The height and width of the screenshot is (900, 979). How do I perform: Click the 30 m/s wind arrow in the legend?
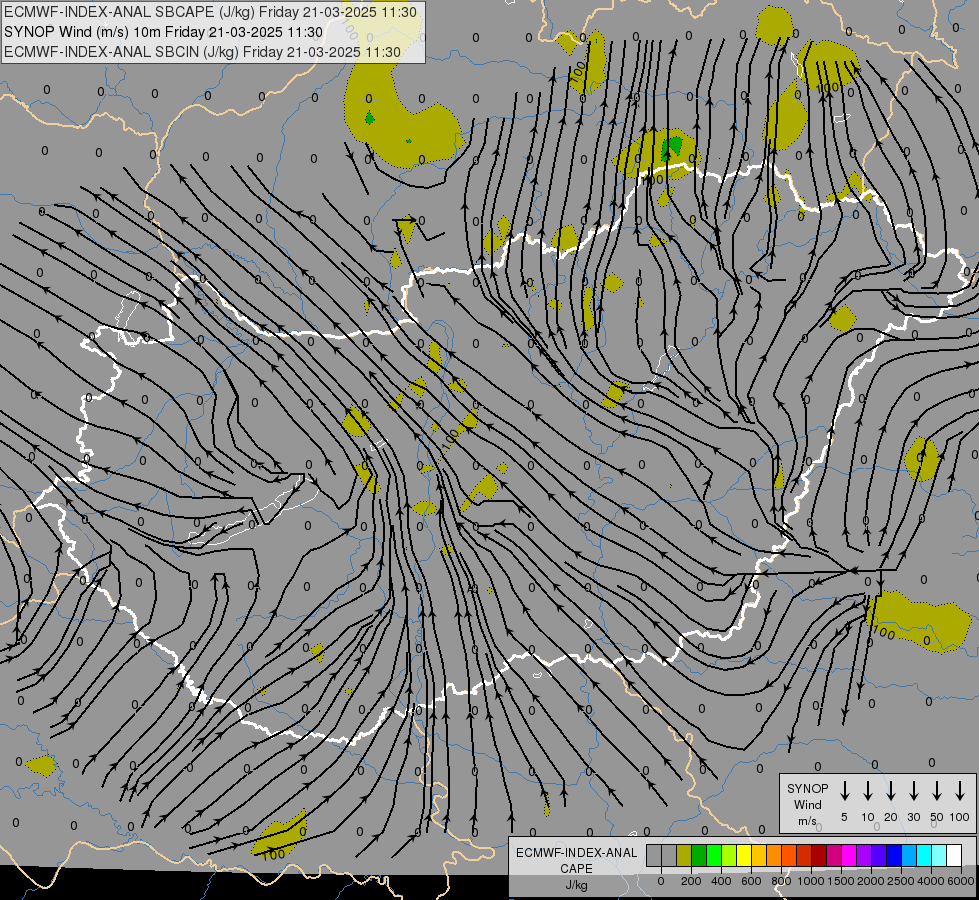(913, 791)
